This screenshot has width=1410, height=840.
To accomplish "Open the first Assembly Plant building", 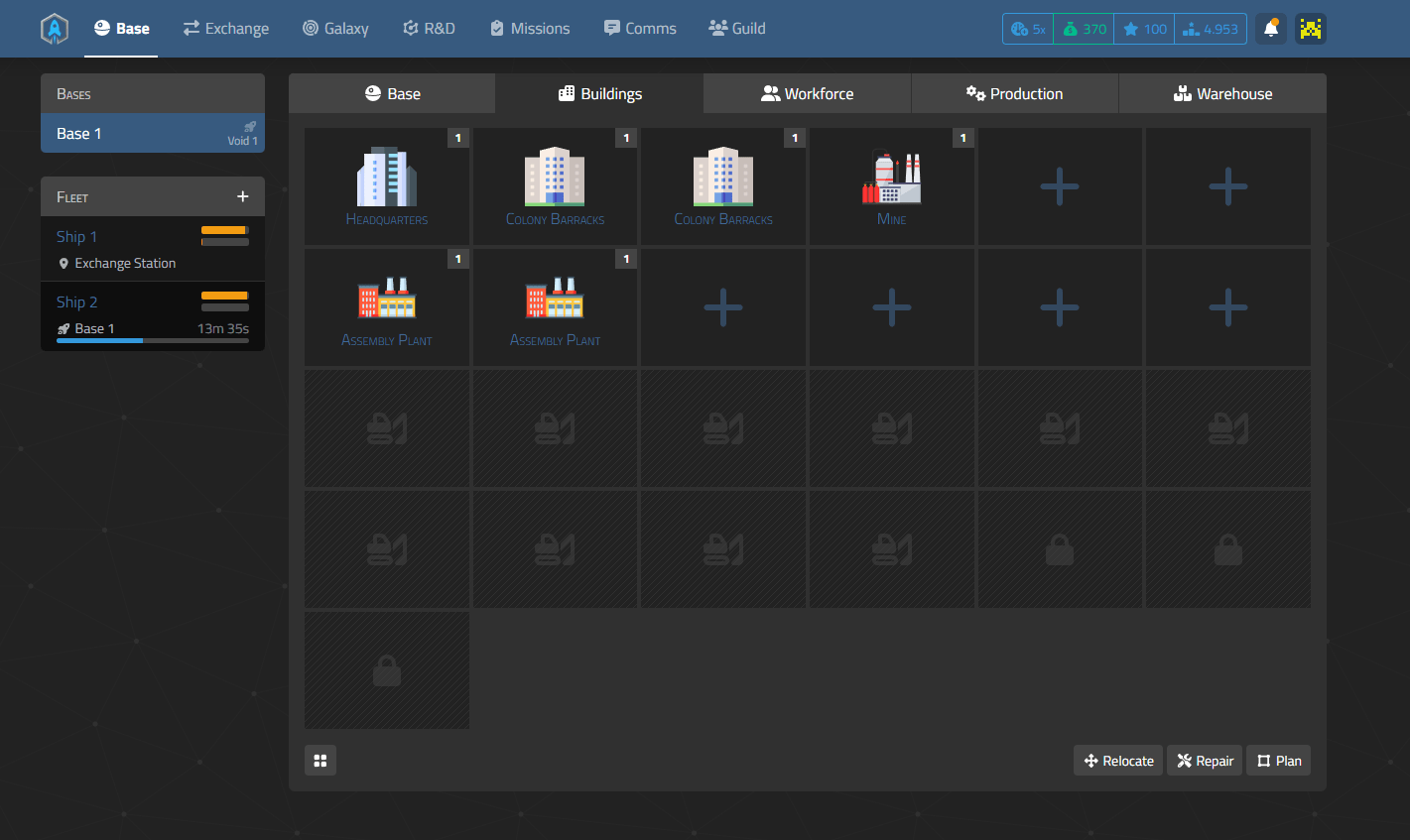I will click(387, 307).
